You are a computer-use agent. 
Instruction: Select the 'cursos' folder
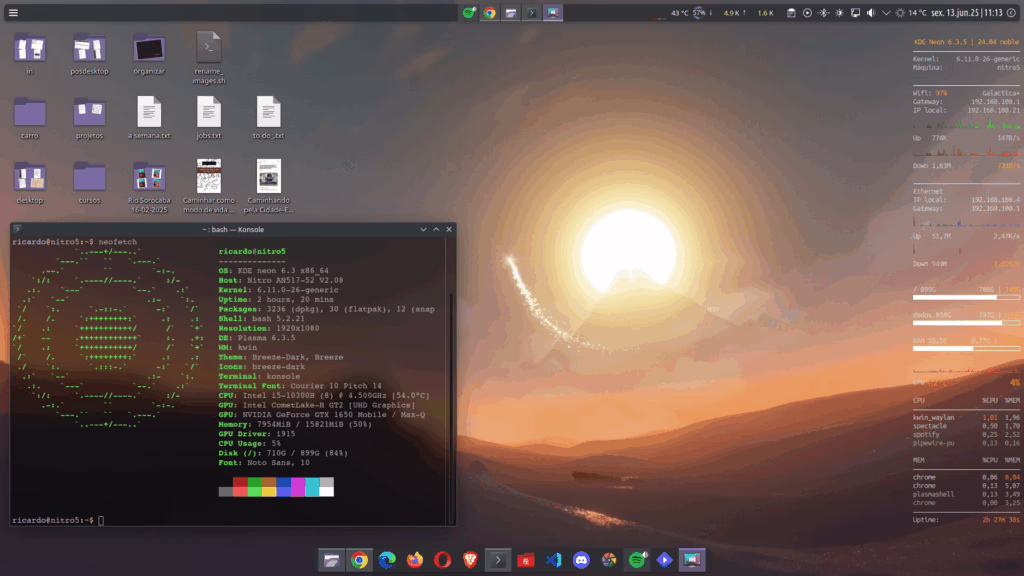[89, 183]
